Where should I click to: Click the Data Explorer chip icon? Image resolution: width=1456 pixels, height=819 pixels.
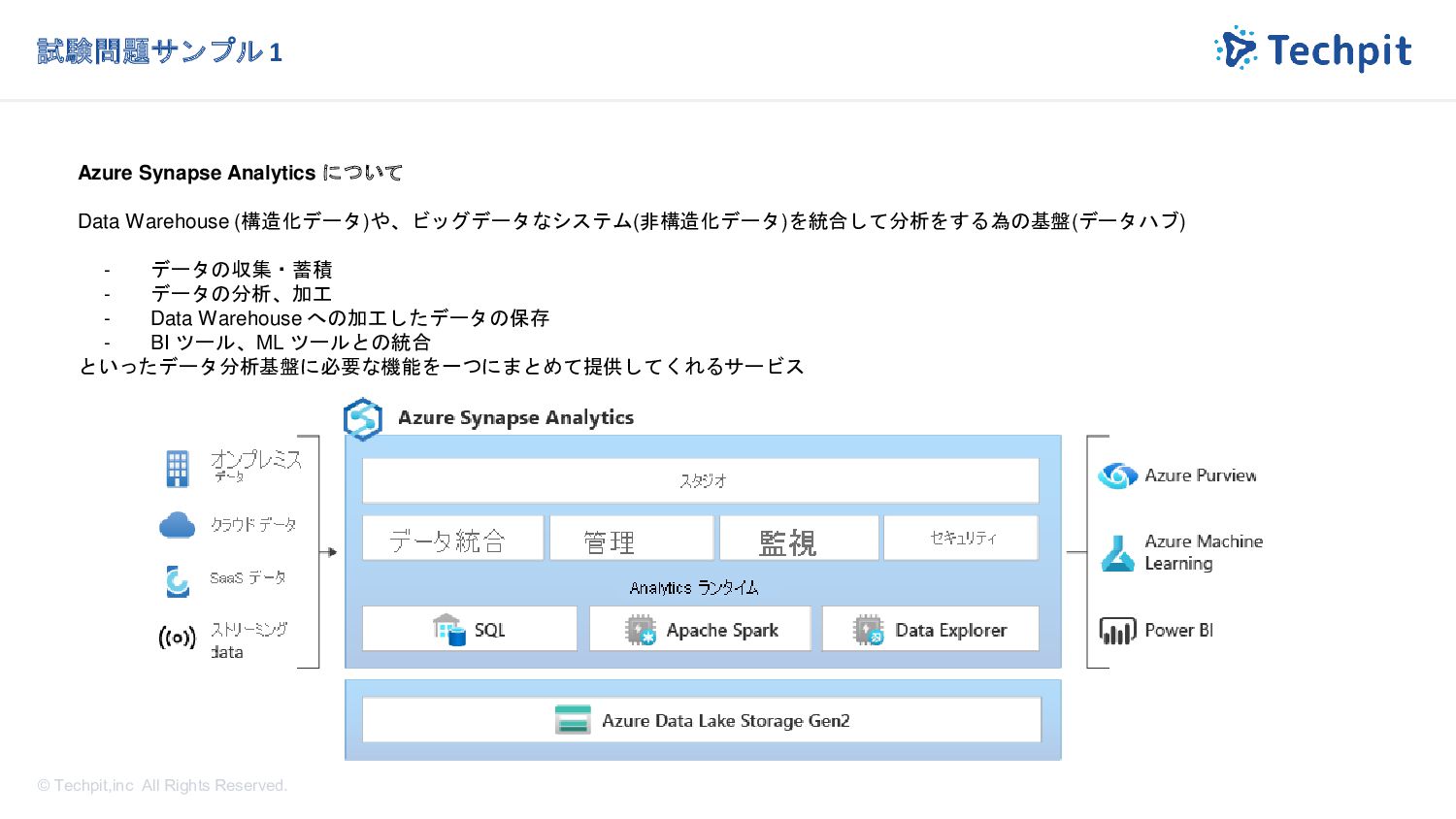coord(869,630)
